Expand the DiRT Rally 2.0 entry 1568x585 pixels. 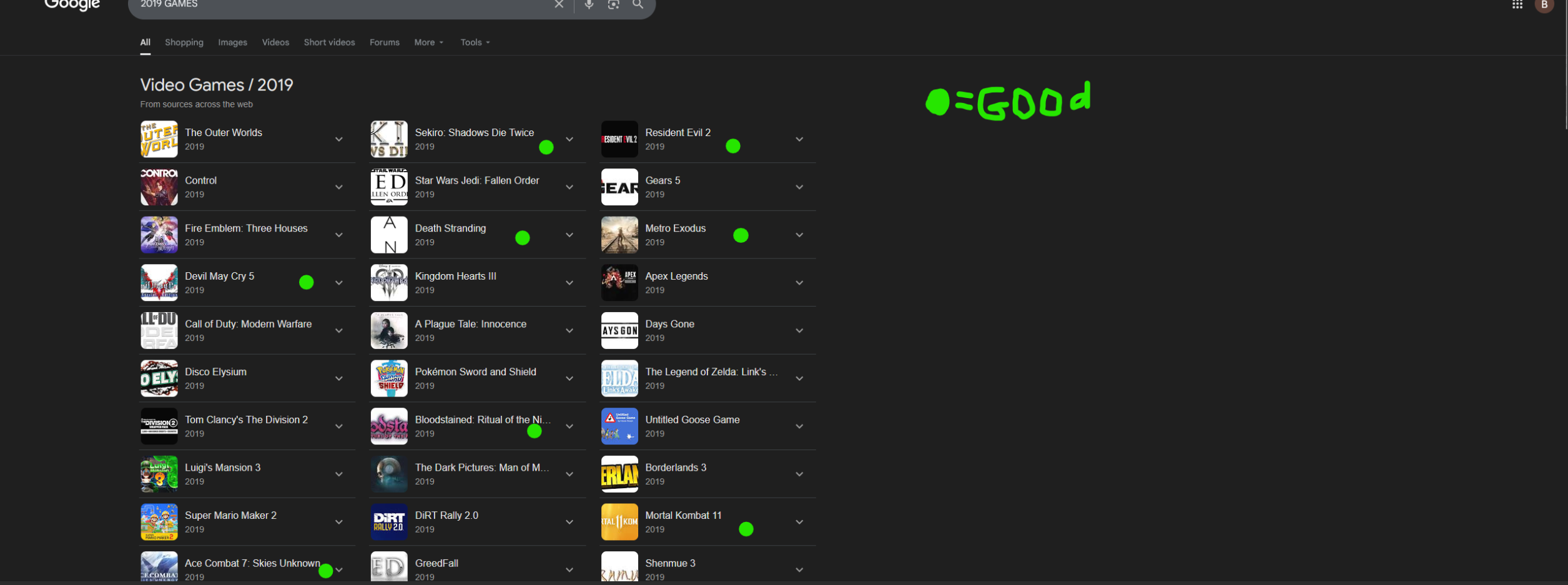570,523
